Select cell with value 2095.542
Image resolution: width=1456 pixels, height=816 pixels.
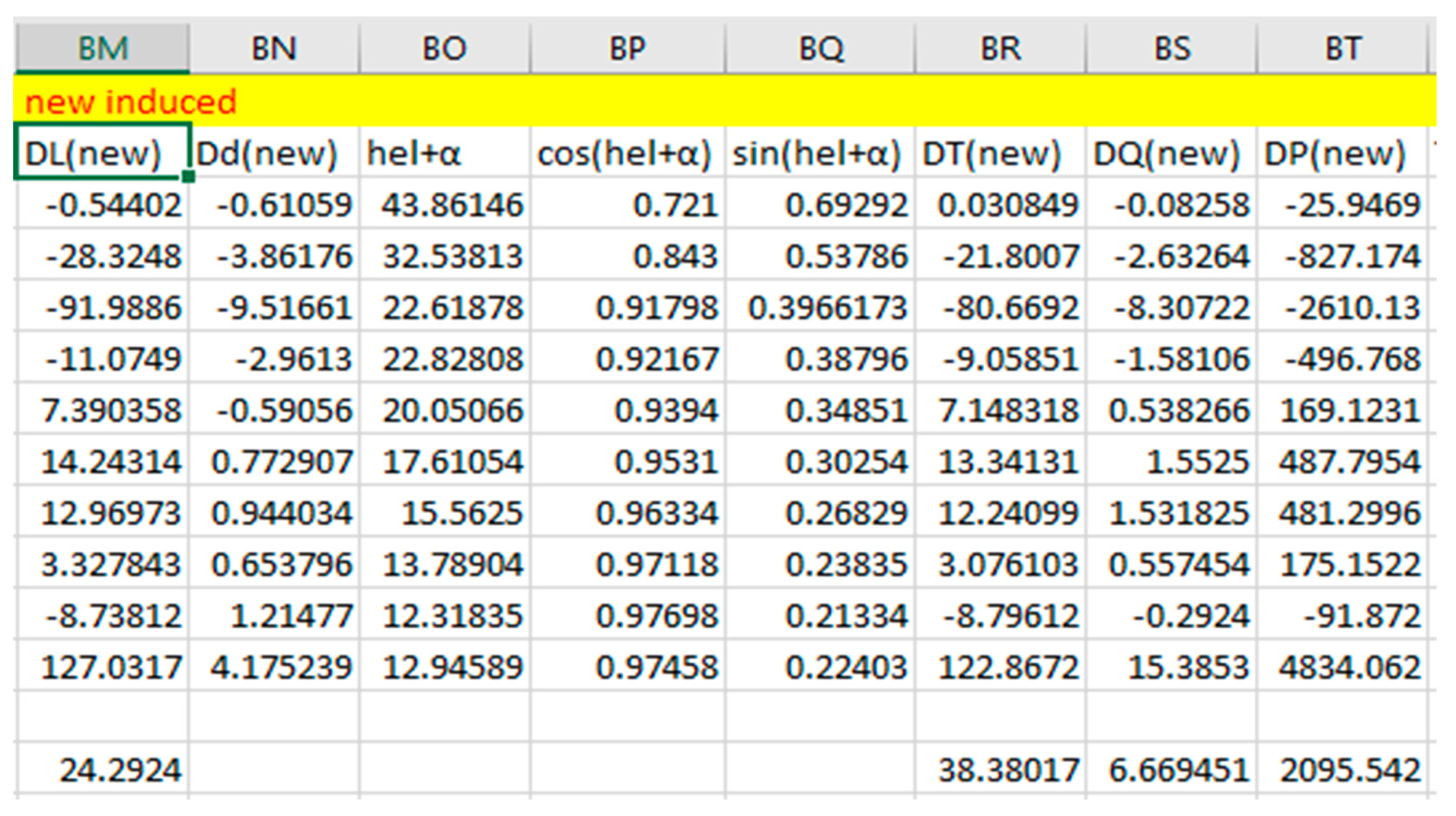click(1350, 770)
